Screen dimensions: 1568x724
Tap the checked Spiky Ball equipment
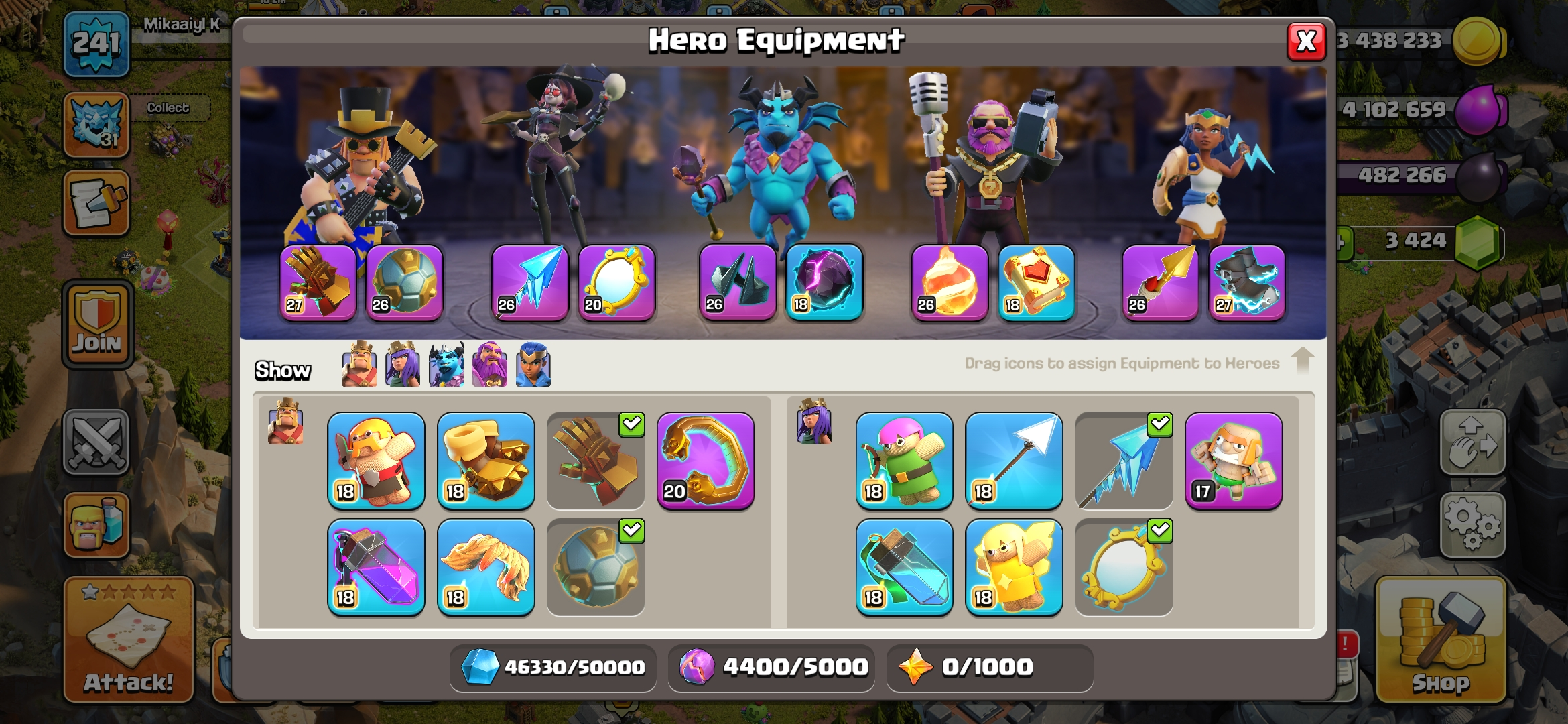point(596,567)
